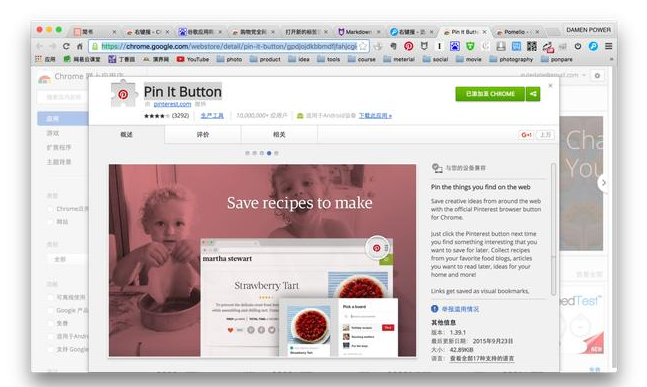Viewport: 647px width, 387px height.
Task: Click the description panel scrollbar
Action: point(553,229)
